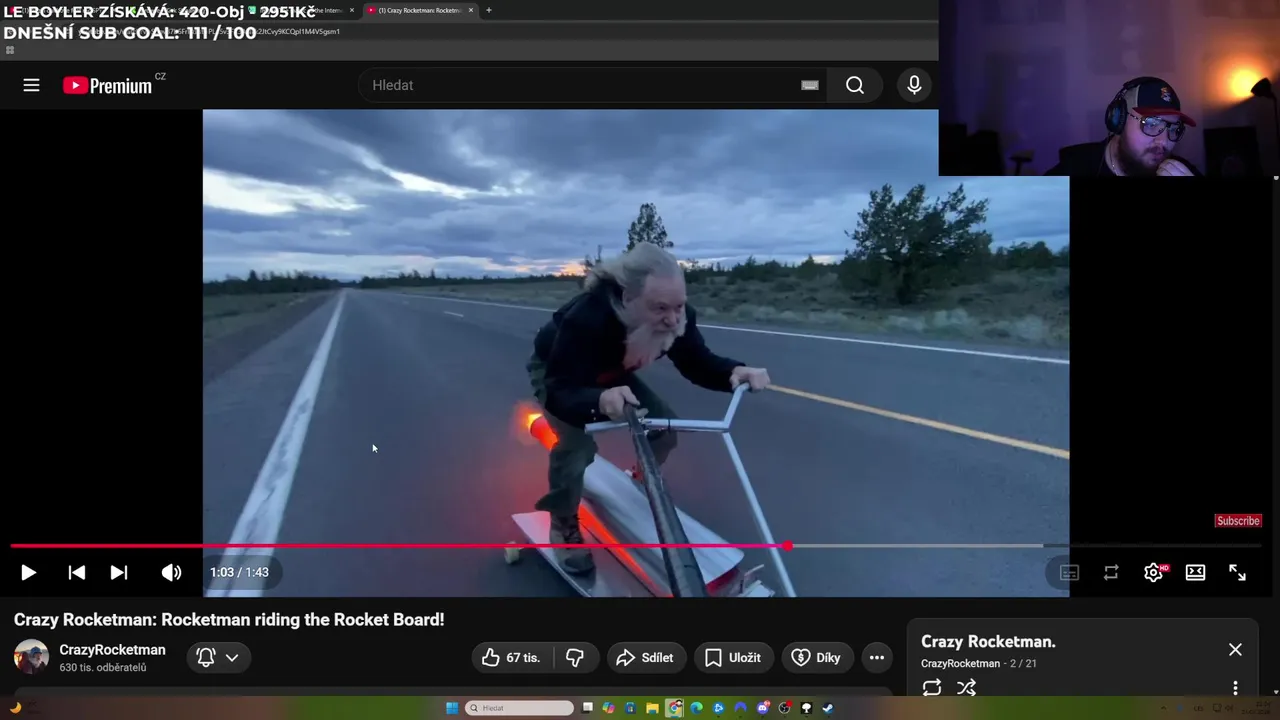Viewport: 1280px width, 720px height.
Task: Go to YouTube Premium home logo
Action: click(108, 85)
